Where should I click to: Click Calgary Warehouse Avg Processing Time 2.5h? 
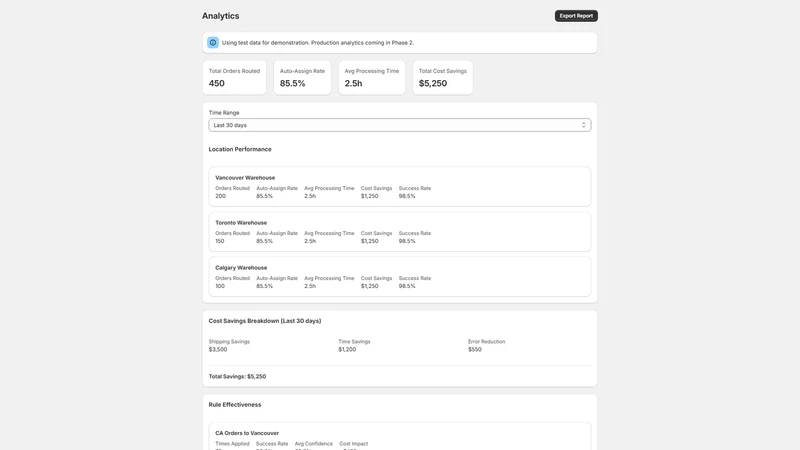(x=310, y=286)
